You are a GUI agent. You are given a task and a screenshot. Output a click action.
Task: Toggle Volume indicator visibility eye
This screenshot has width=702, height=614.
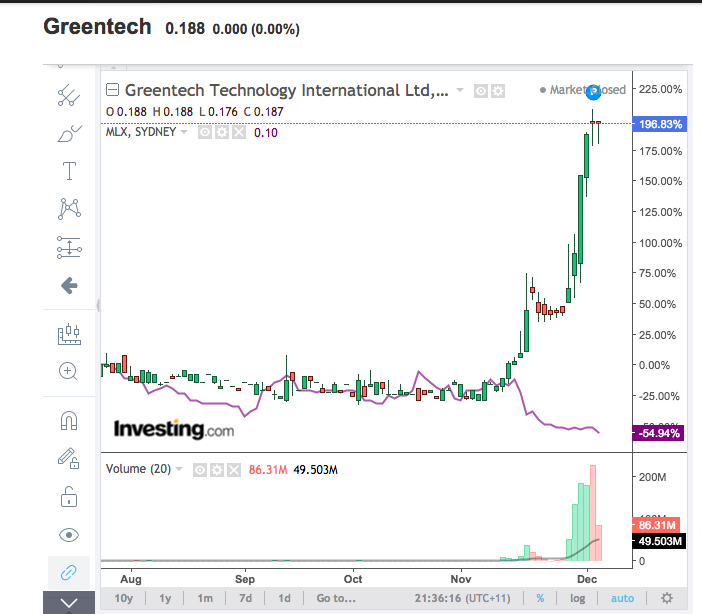[200, 470]
